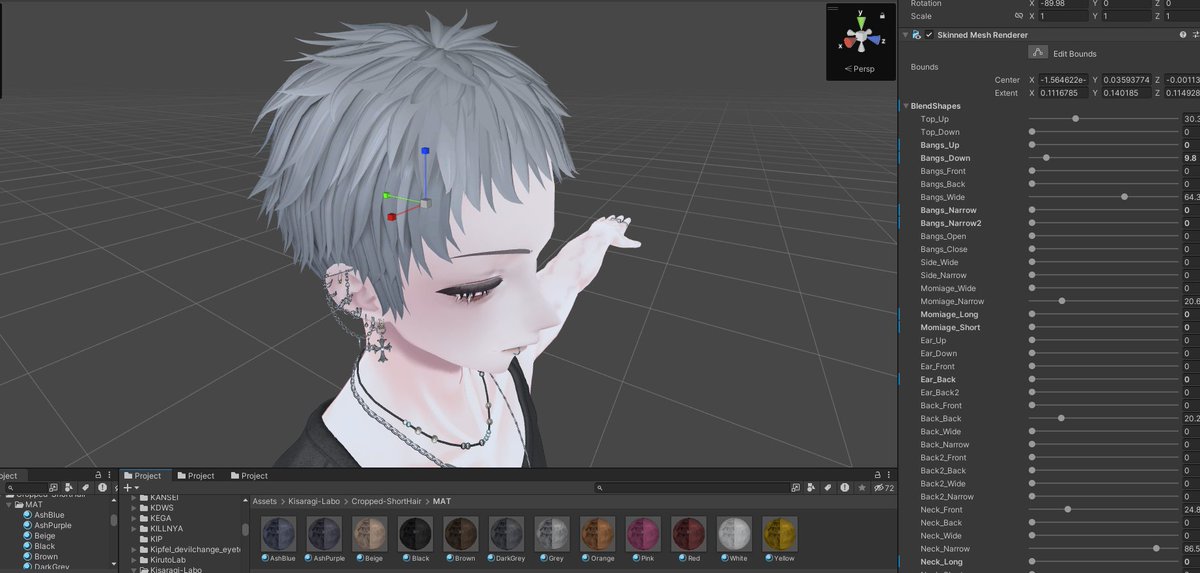Toggle constrained proportions link next to Scale

(x=1019, y=17)
